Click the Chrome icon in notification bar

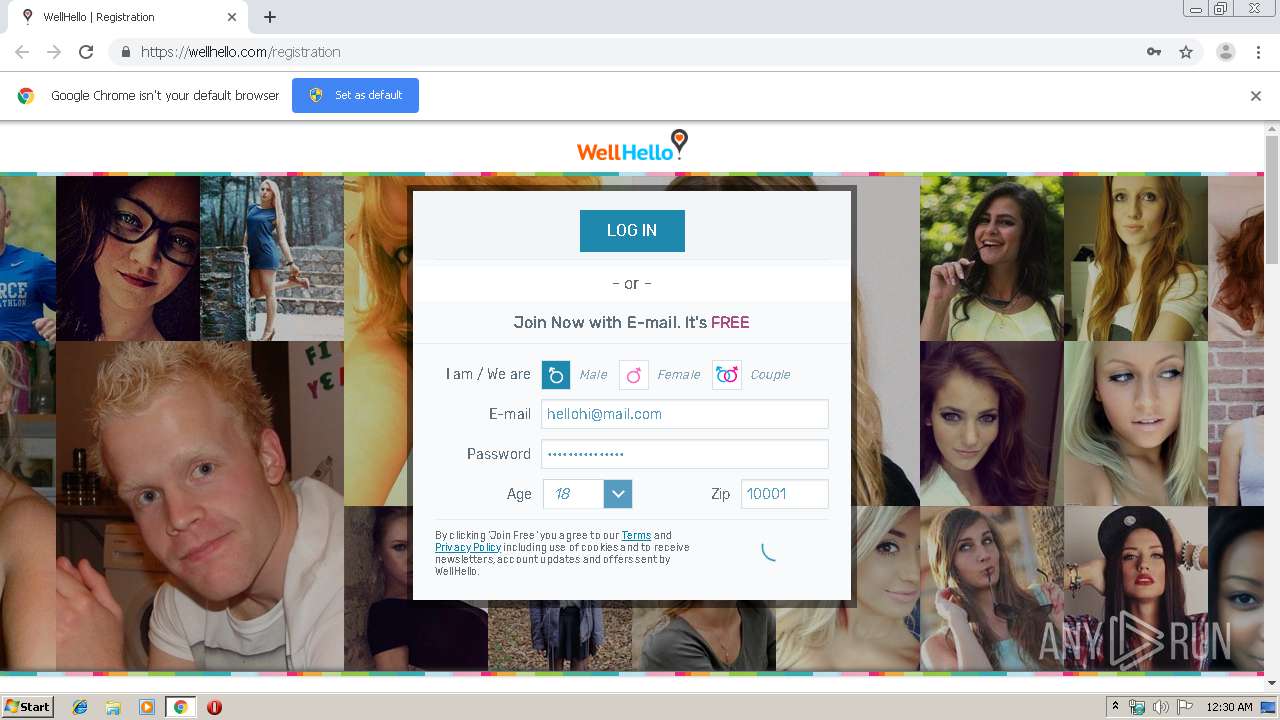pyautogui.click(x=26, y=96)
